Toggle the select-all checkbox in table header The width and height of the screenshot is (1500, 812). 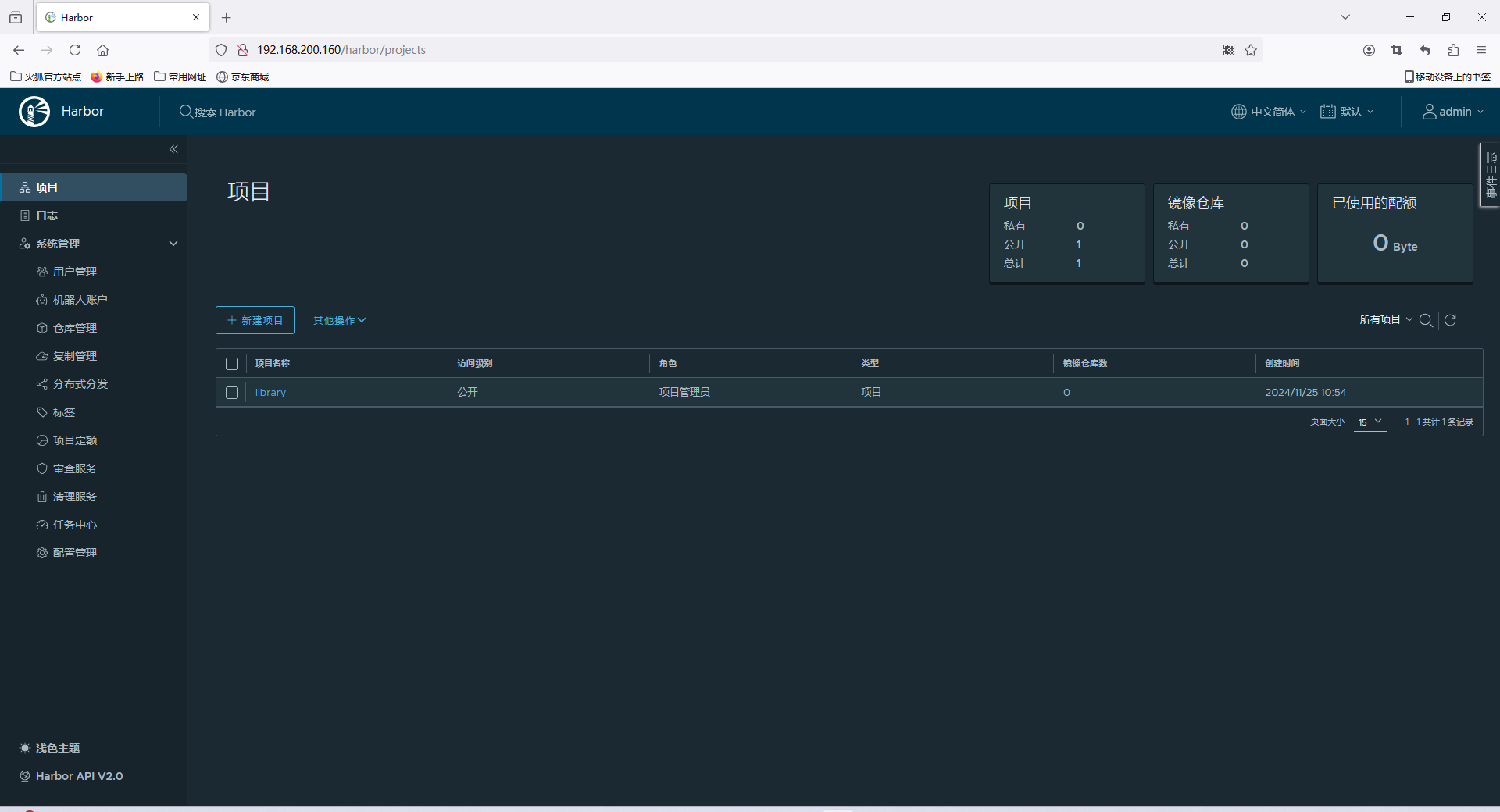coord(232,364)
